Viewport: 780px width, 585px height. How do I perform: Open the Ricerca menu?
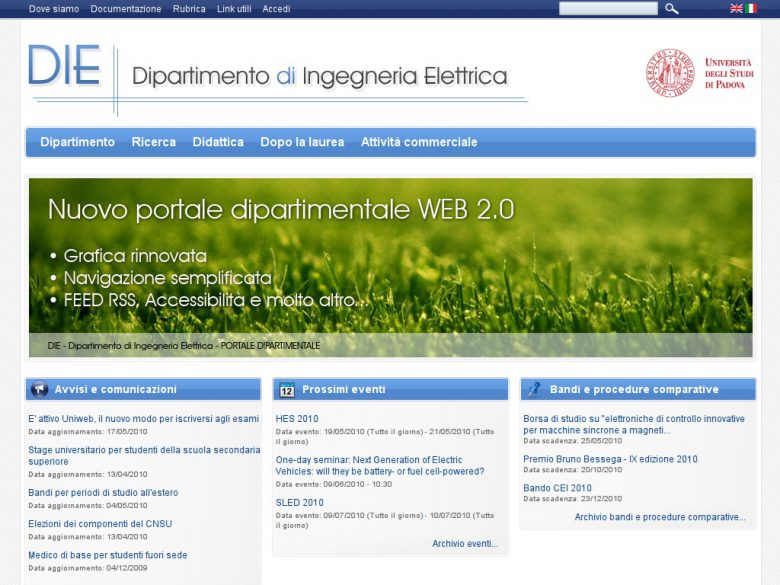click(x=154, y=142)
